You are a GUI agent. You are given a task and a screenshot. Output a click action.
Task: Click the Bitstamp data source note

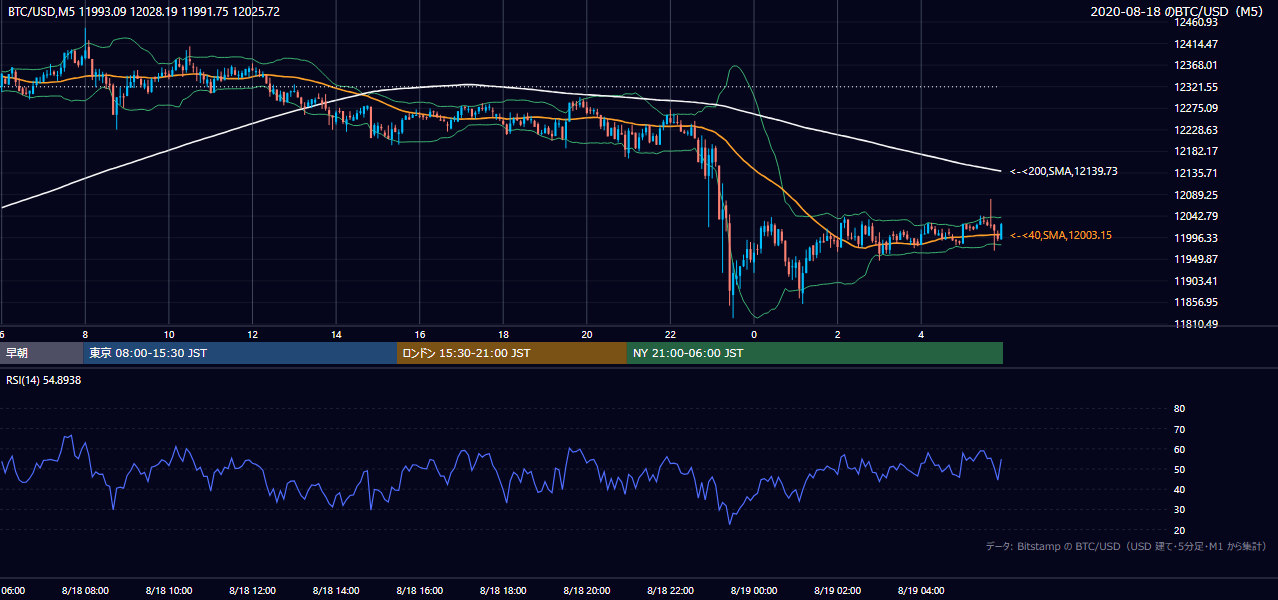(1126, 547)
